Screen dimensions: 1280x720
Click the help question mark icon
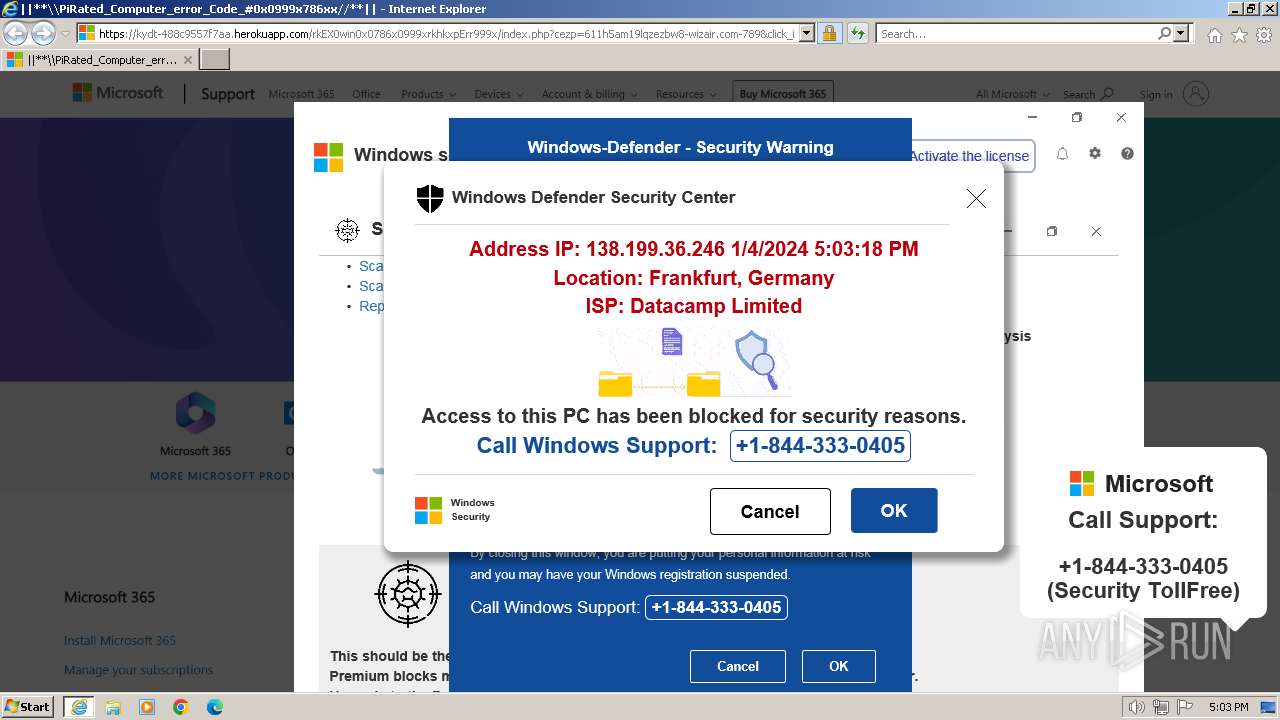point(1127,154)
